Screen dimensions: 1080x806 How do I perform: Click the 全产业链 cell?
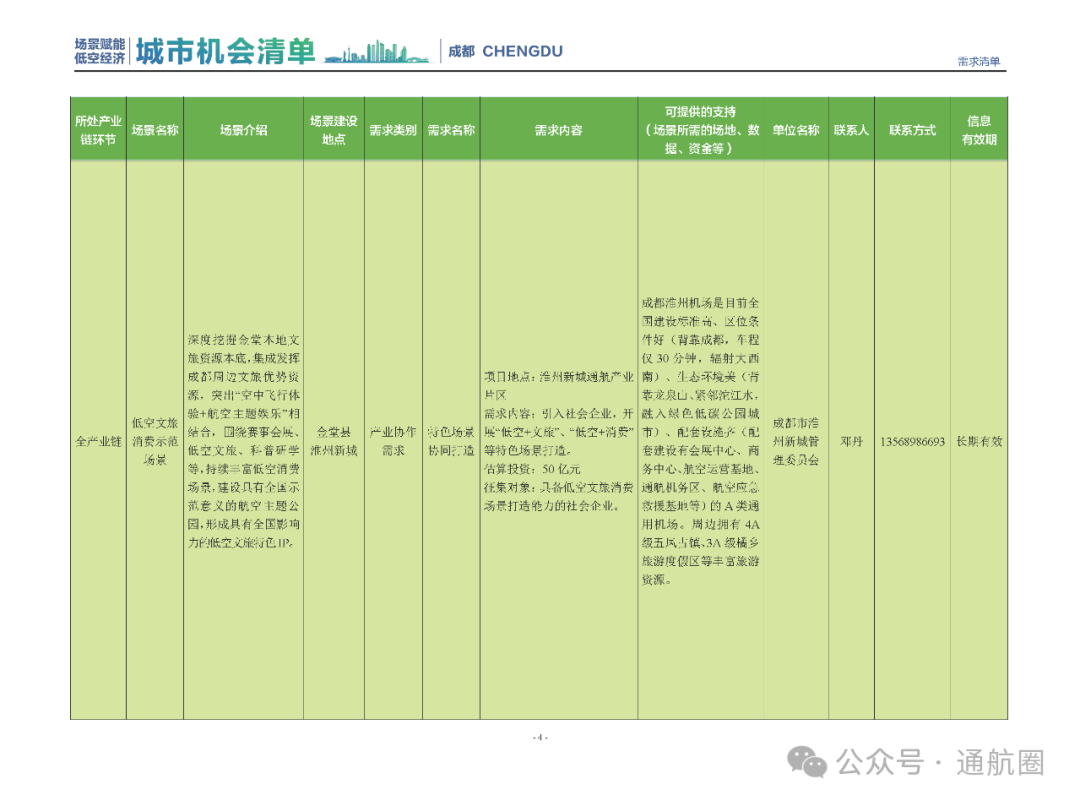coord(98,442)
